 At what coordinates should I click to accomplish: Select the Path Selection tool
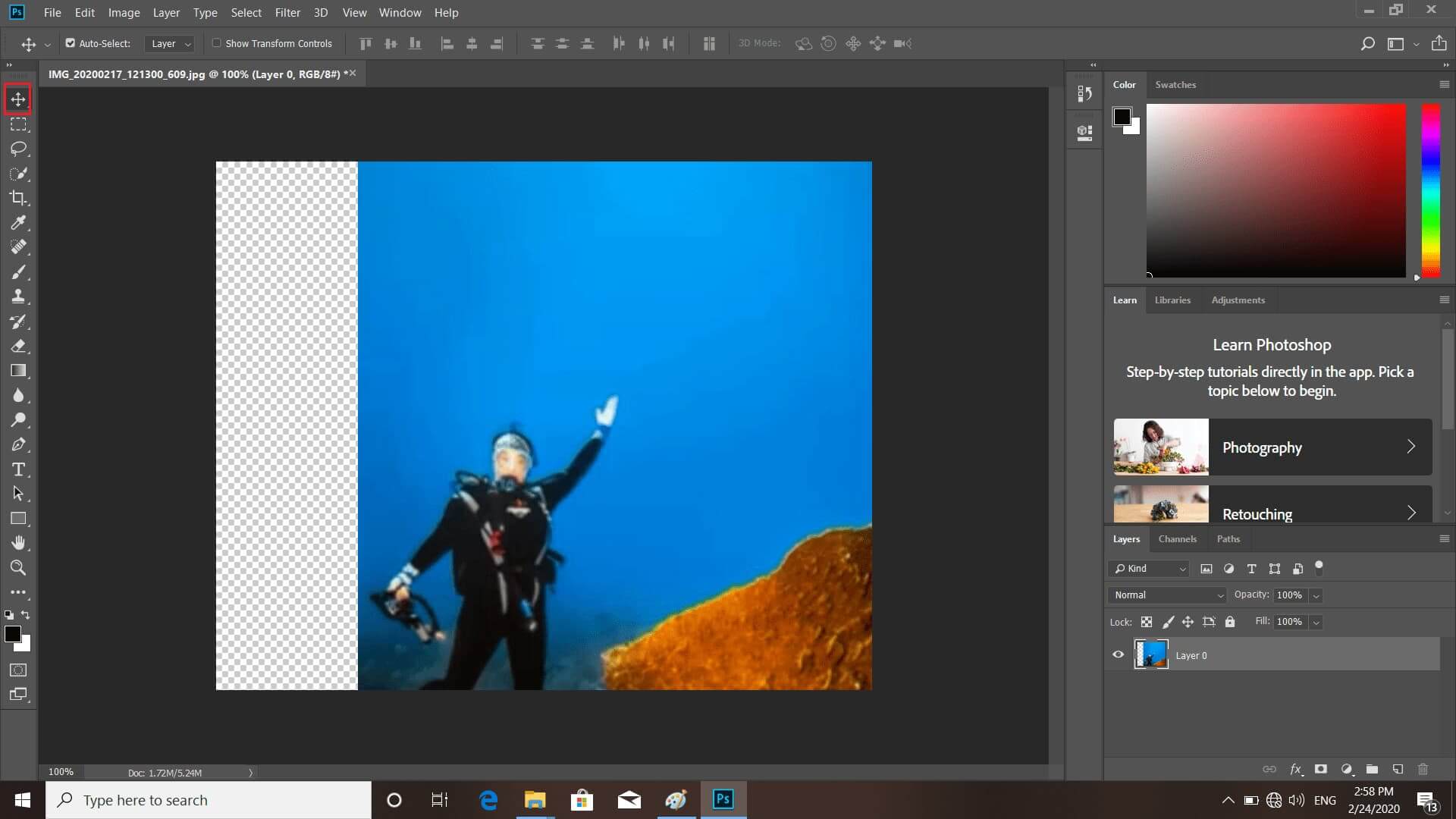18,494
